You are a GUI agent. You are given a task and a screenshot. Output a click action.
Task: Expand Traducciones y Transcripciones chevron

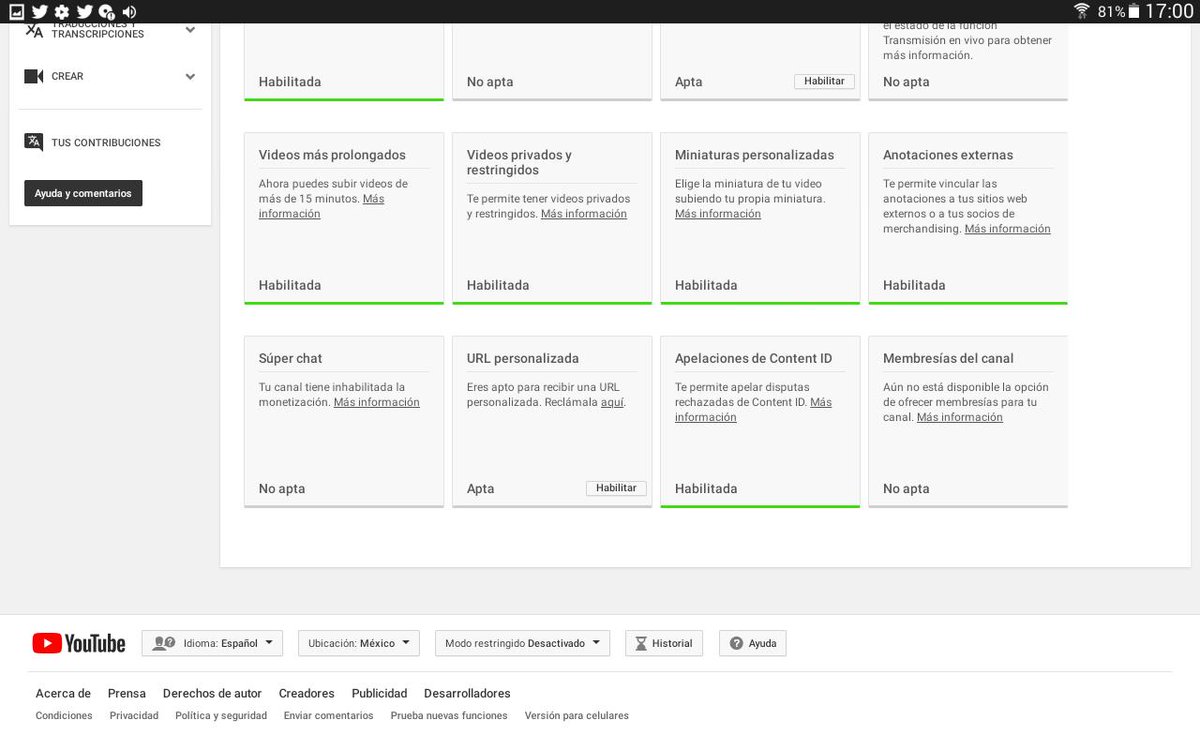(x=190, y=30)
